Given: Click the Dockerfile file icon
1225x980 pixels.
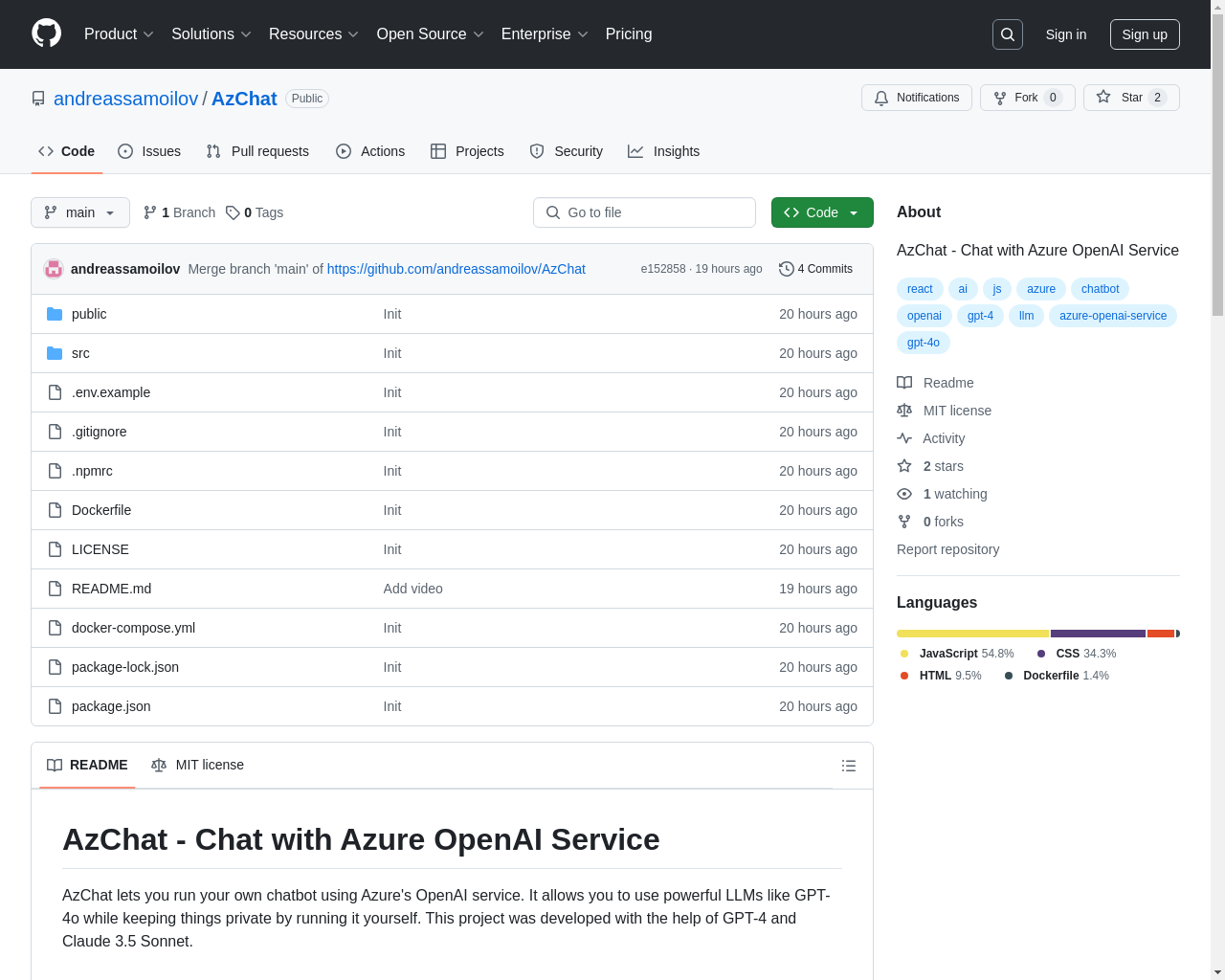Looking at the screenshot, I should click(55, 510).
